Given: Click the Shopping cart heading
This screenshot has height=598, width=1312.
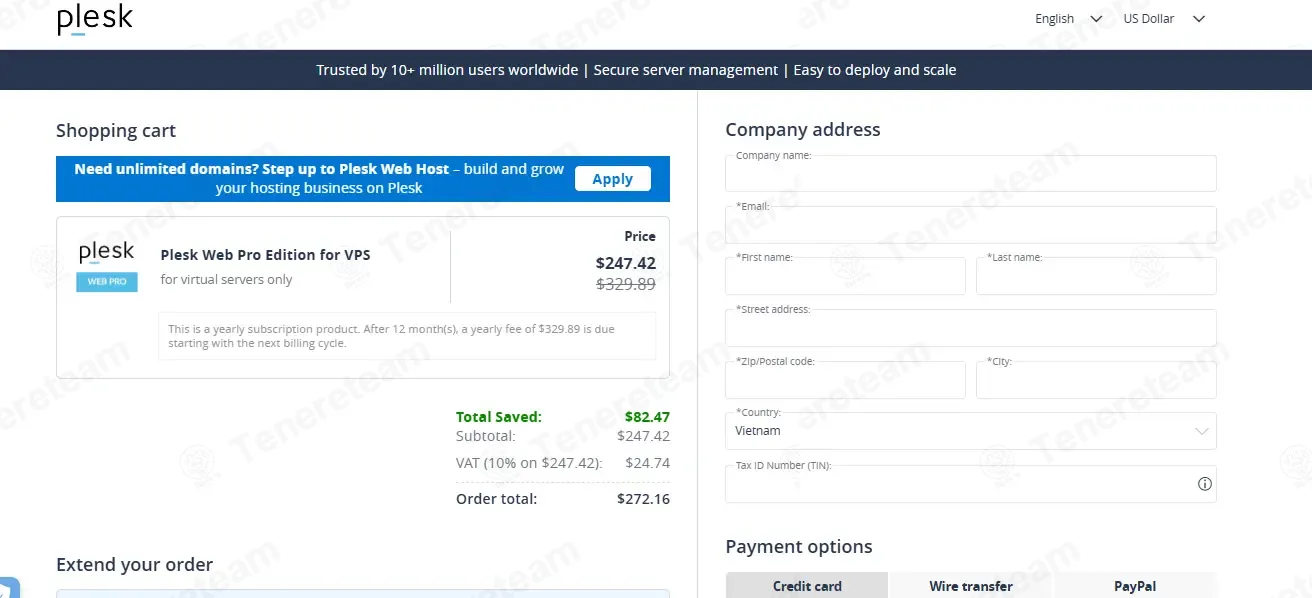Looking at the screenshot, I should (116, 131).
